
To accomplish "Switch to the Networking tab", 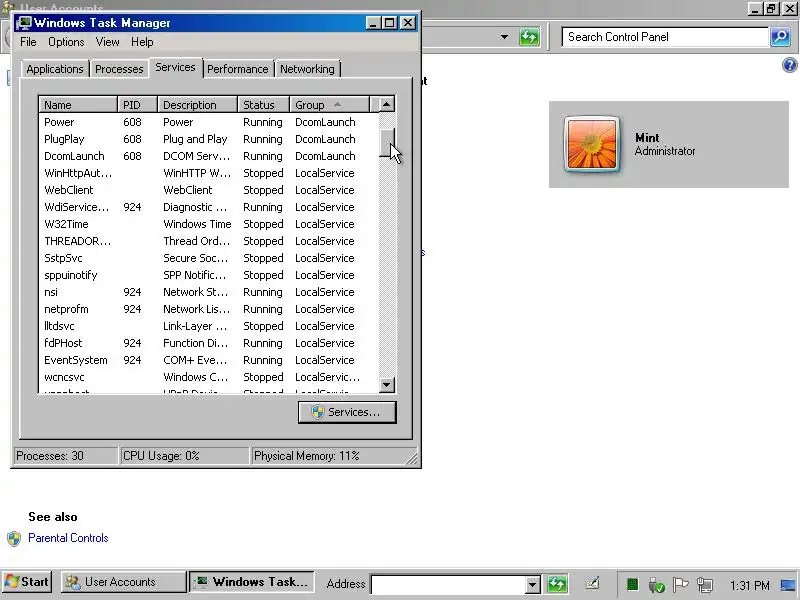I will [x=307, y=69].
